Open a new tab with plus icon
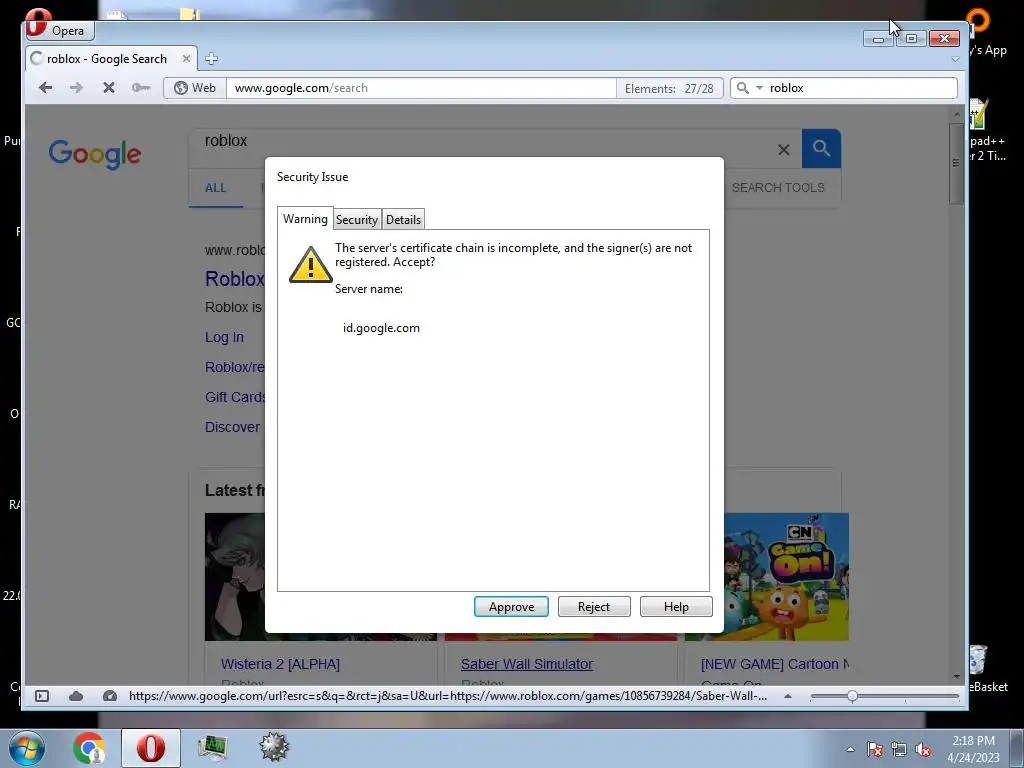 point(211,59)
